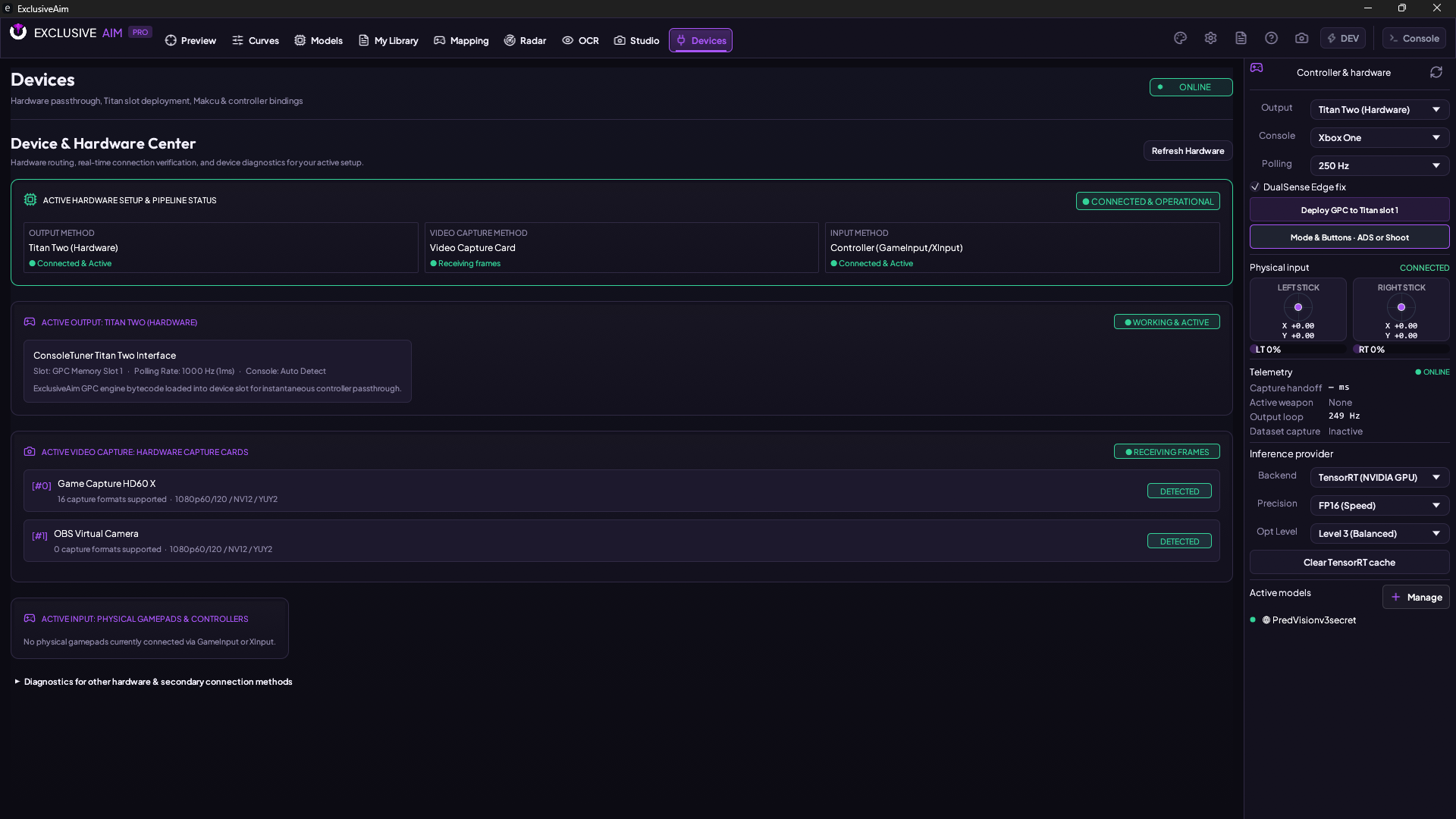Click the ExclusiveAim logo icon
1456x819 pixels.
click(x=18, y=32)
